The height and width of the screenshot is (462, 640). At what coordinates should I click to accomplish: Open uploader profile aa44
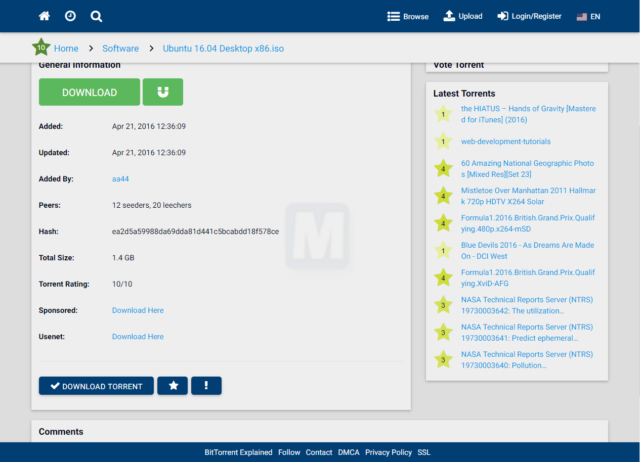point(120,179)
